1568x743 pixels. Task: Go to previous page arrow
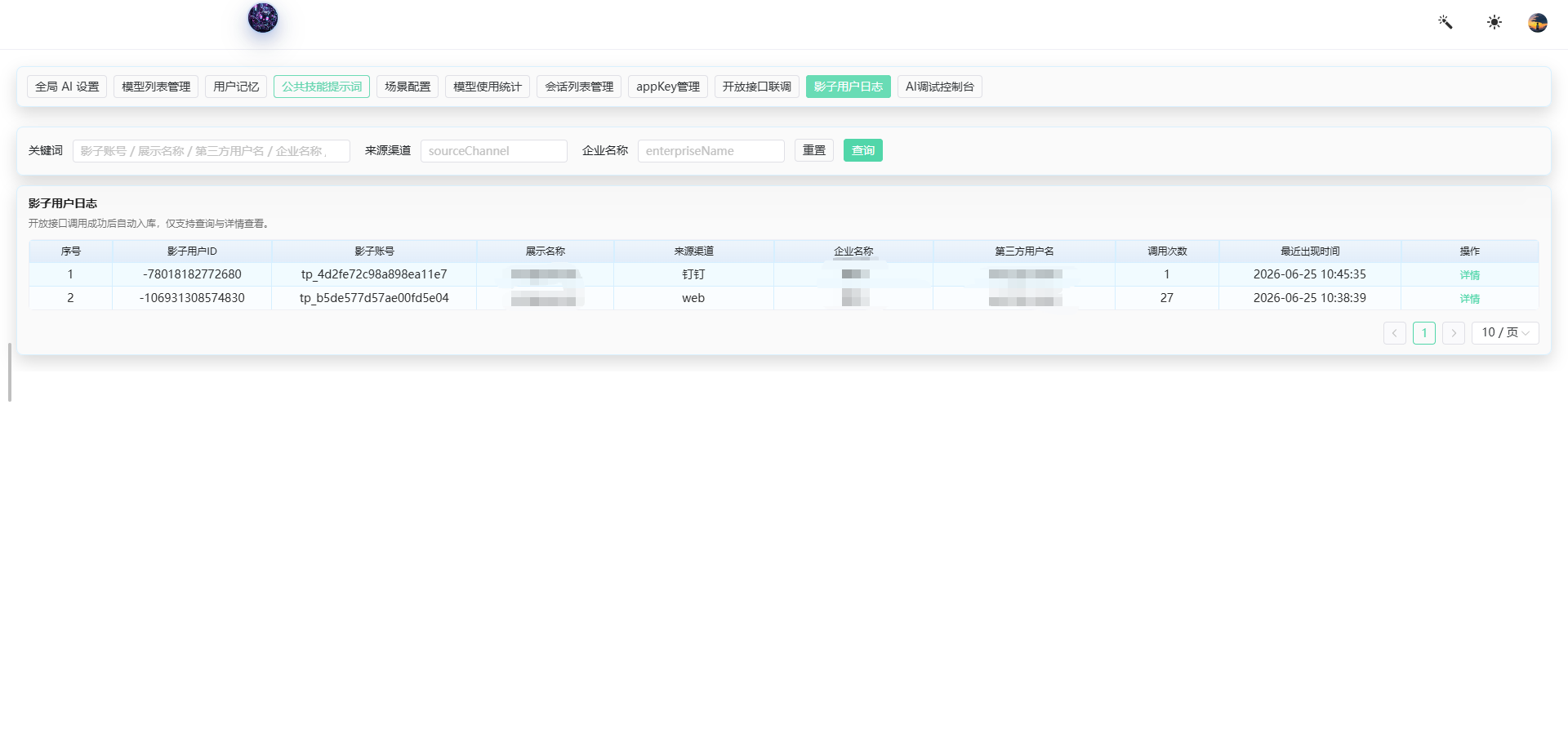tap(1395, 333)
